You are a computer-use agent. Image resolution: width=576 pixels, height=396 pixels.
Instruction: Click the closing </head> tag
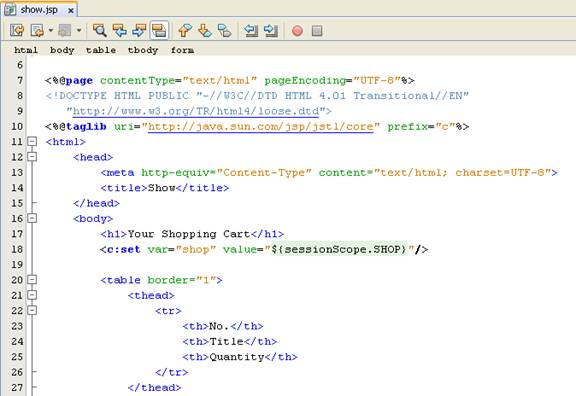tap(97, 203)
